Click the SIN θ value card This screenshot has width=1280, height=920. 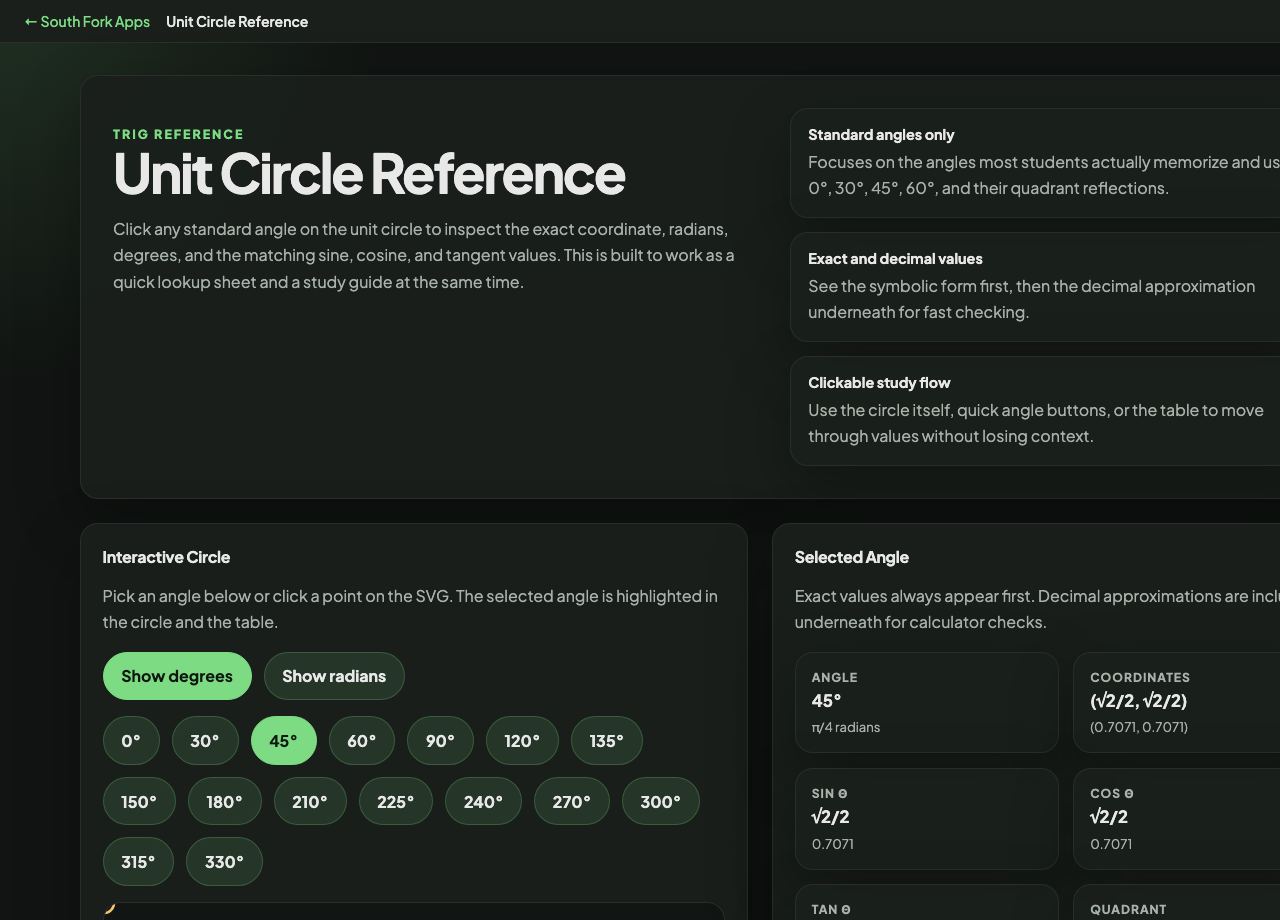coord(927,819)
